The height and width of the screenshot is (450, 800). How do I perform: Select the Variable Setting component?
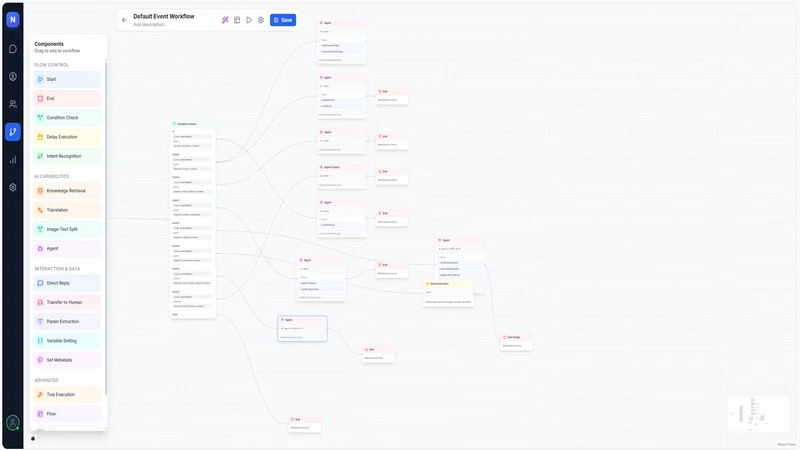pos(67,341)
